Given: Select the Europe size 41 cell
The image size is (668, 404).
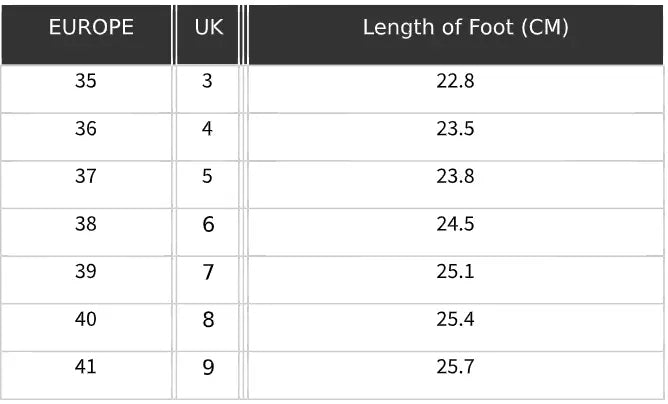Looking at the screenshot, I should tap(86, 367).
